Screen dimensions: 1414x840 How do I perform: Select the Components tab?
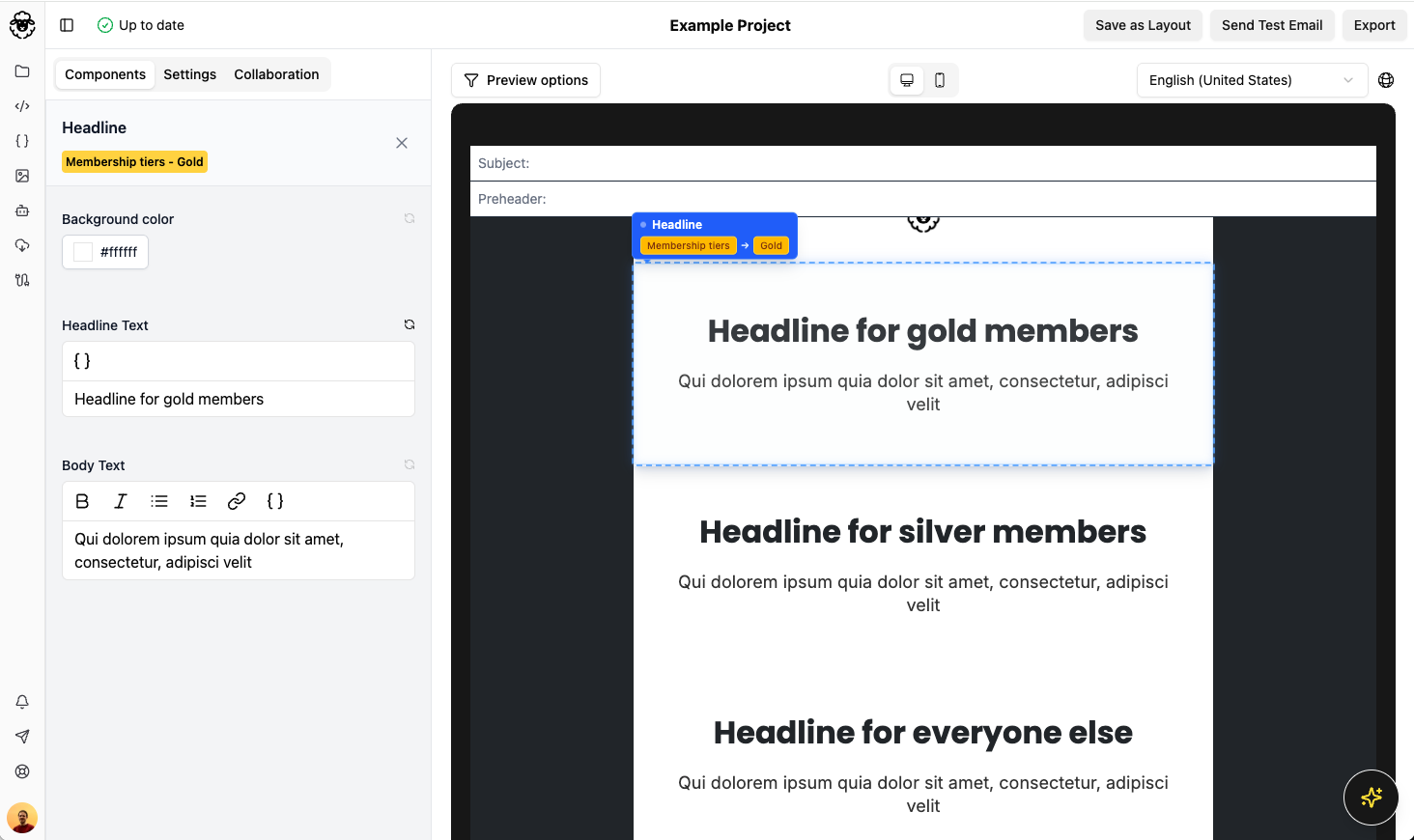click(x=105, y=74)
